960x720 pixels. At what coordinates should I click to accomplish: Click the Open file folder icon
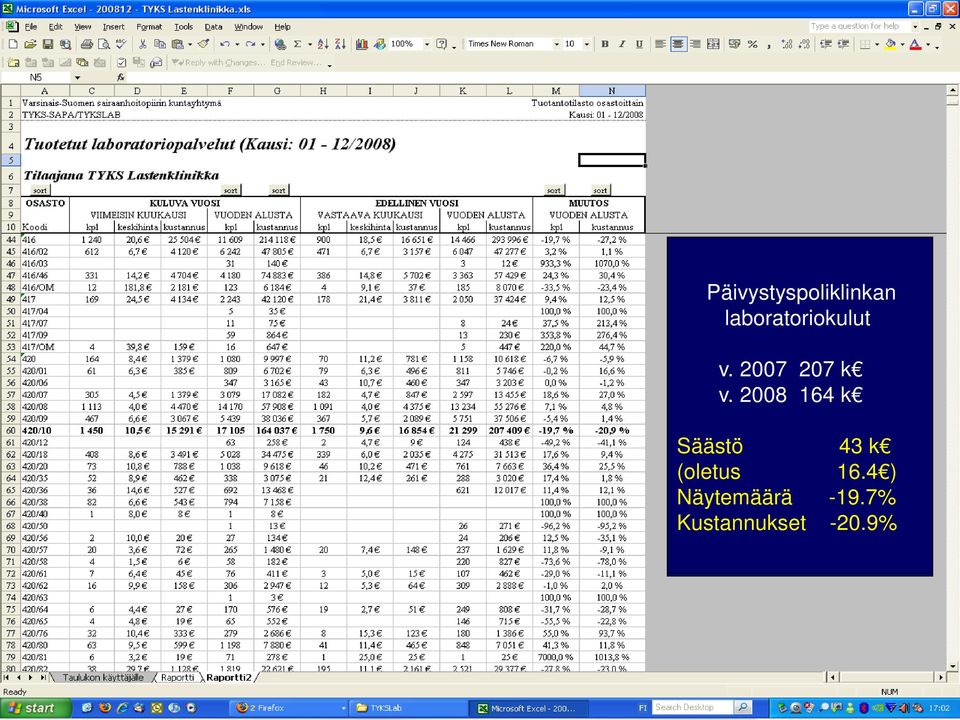pos(30,44)
